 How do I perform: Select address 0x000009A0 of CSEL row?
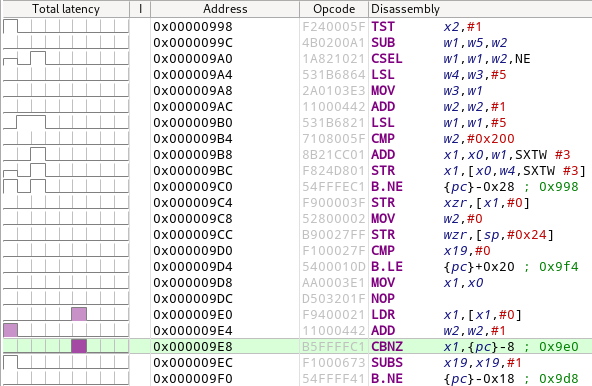pyautogui.click(x=193, y=59)
